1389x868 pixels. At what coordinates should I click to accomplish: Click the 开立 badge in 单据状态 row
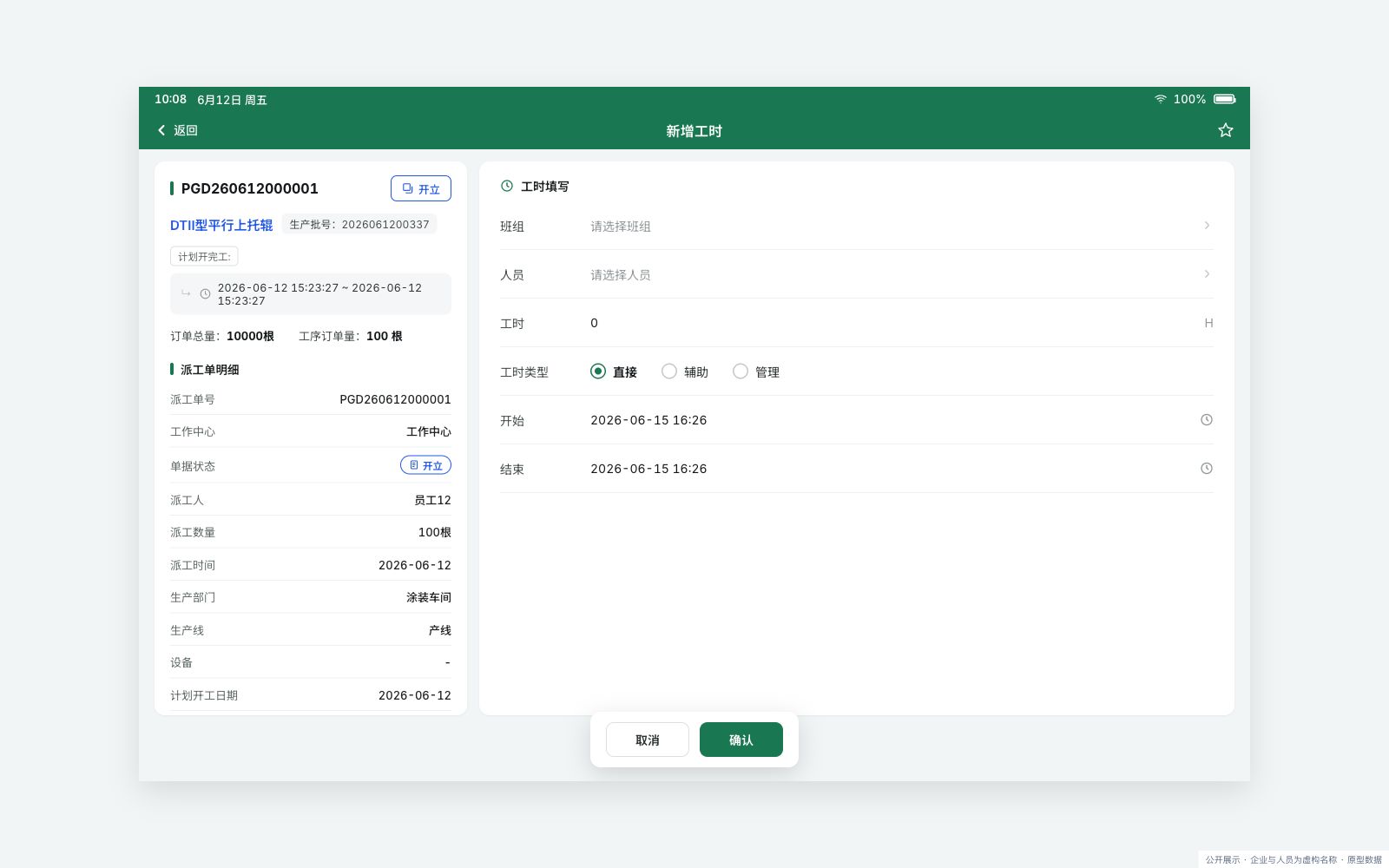(425, 465)
